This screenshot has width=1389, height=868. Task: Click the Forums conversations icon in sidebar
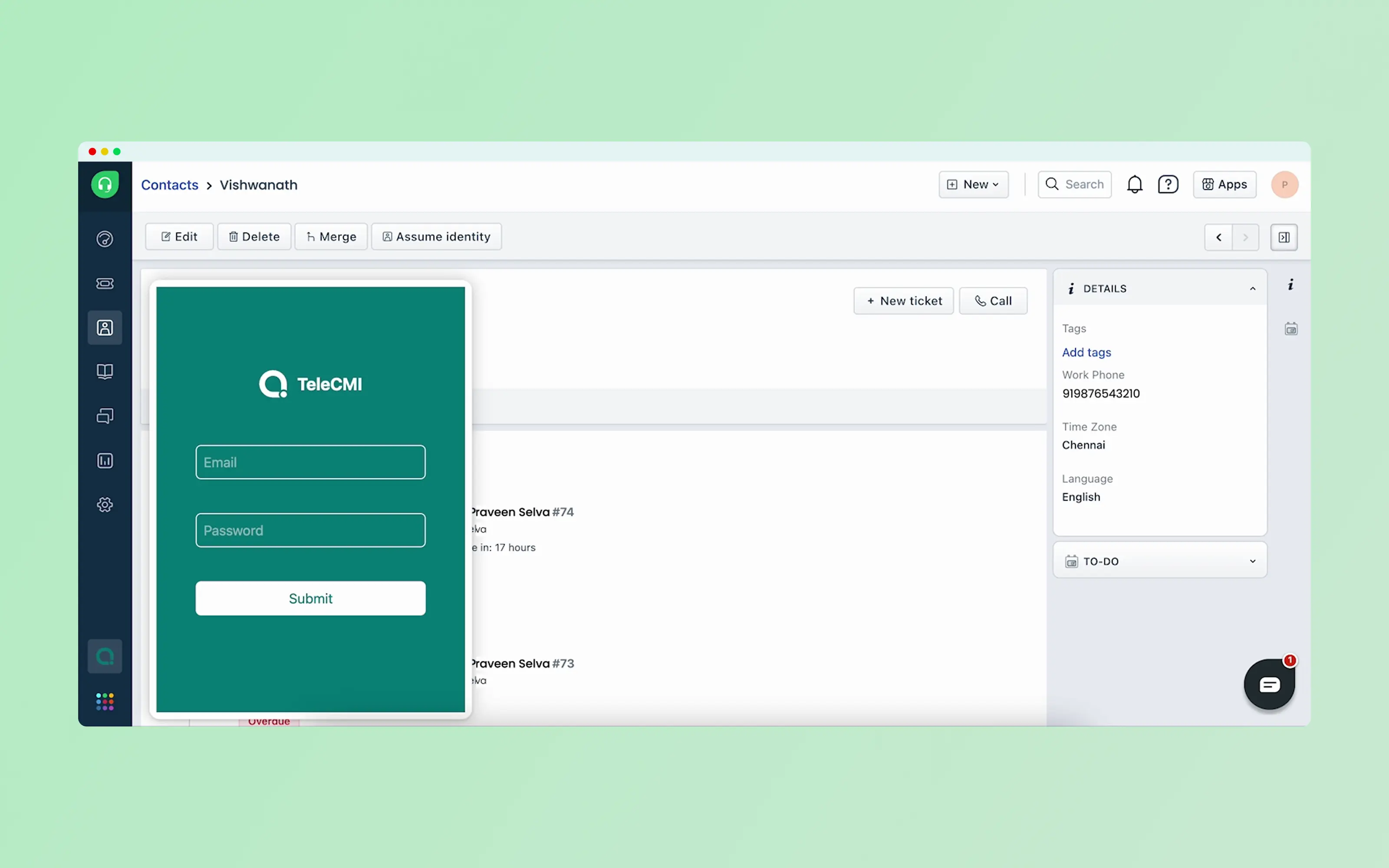tap(105, 416)
